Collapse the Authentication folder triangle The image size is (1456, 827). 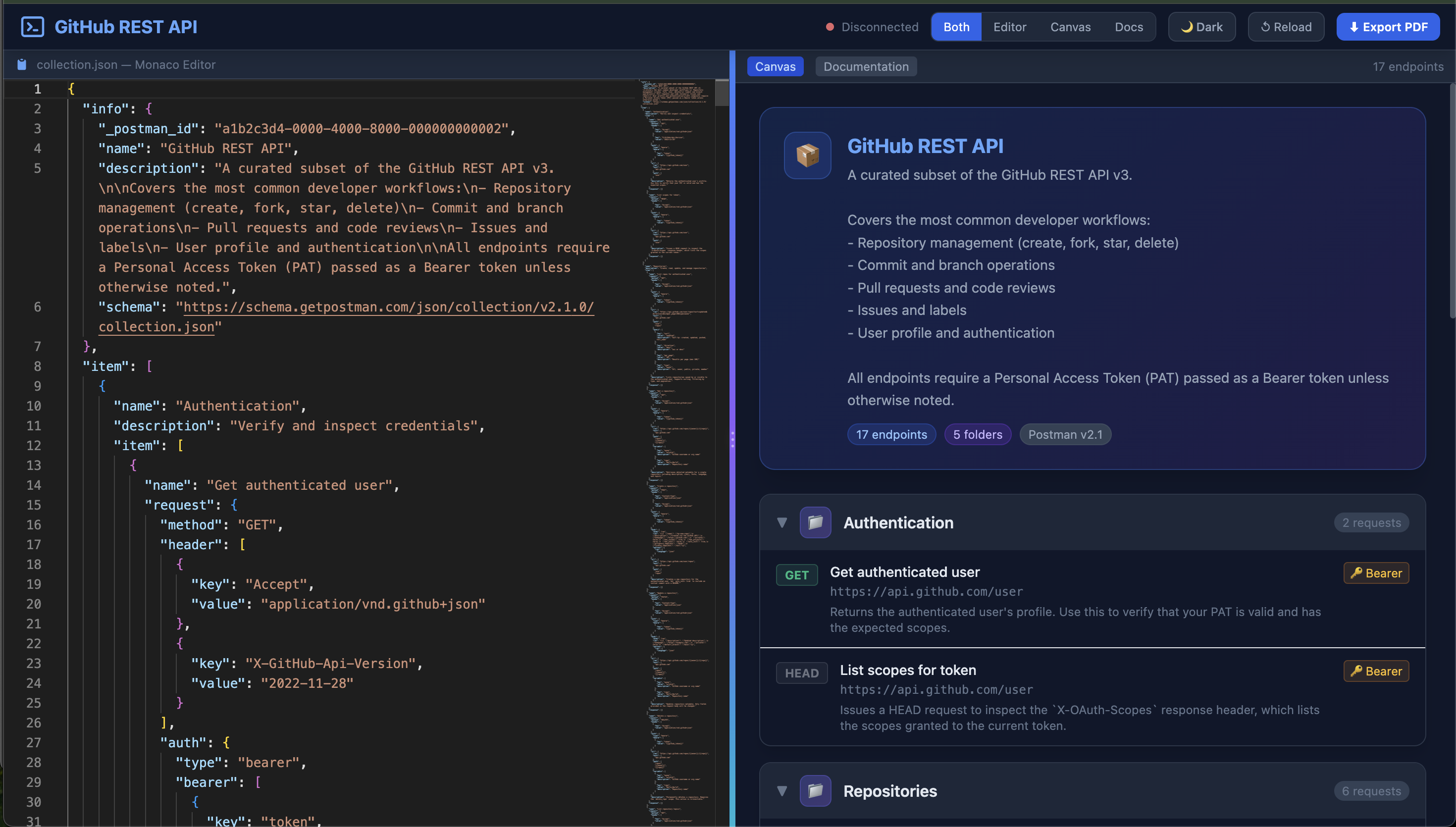782,522
